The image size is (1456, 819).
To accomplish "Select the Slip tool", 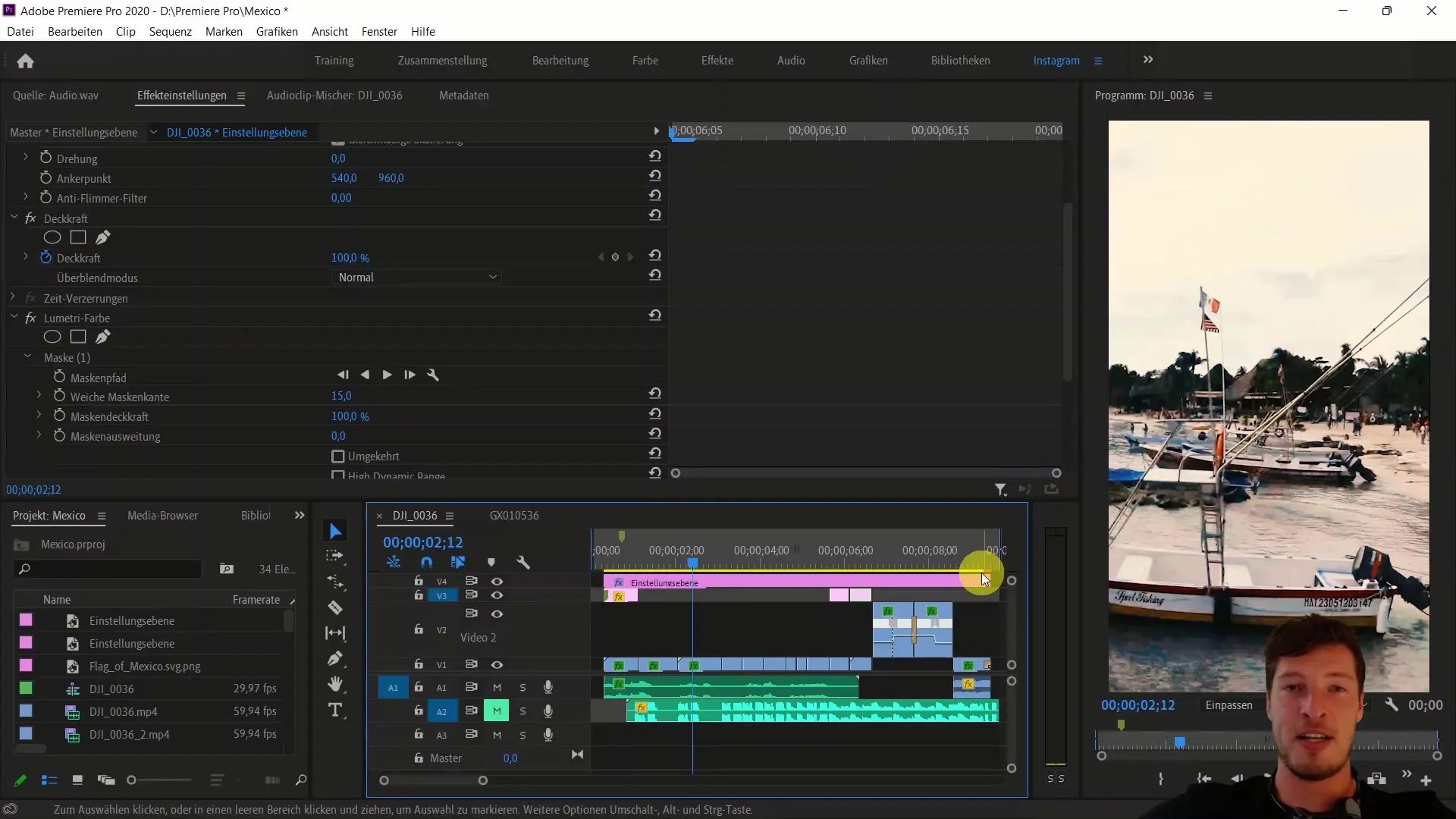I will click(335, 632).
